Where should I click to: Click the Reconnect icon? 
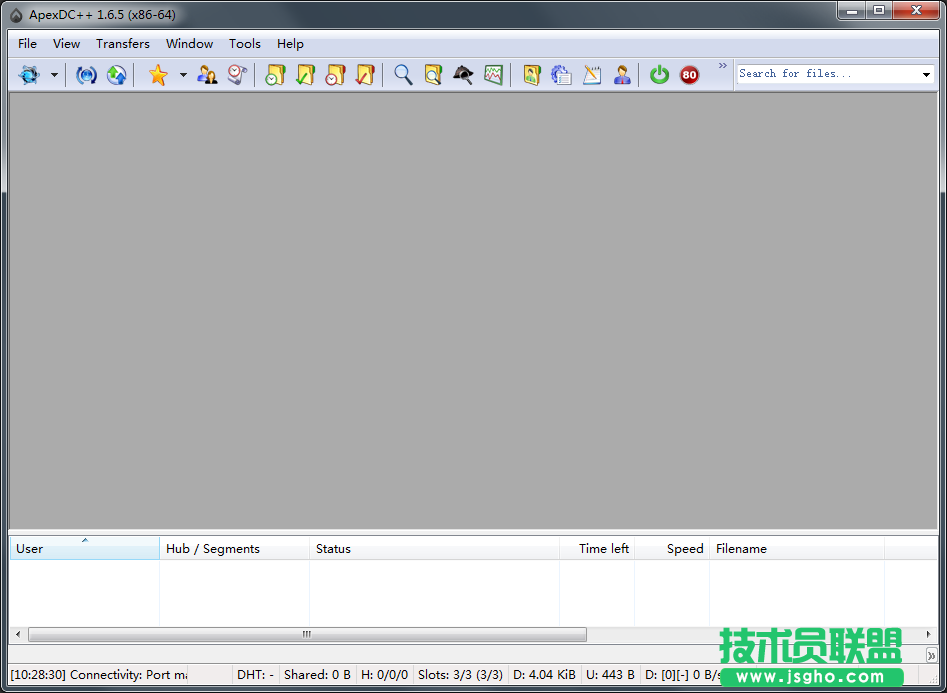coord(86,75)
